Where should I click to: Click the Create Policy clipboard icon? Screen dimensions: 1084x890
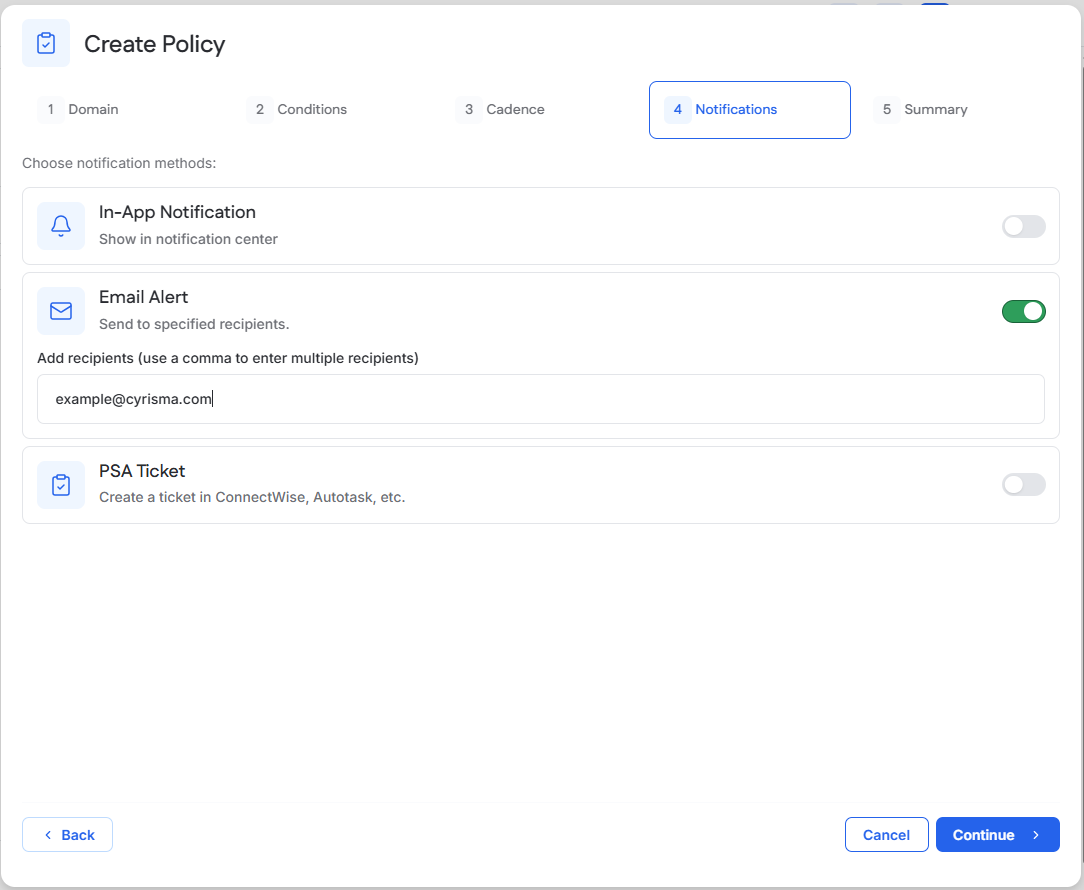(x=46, y=43)
